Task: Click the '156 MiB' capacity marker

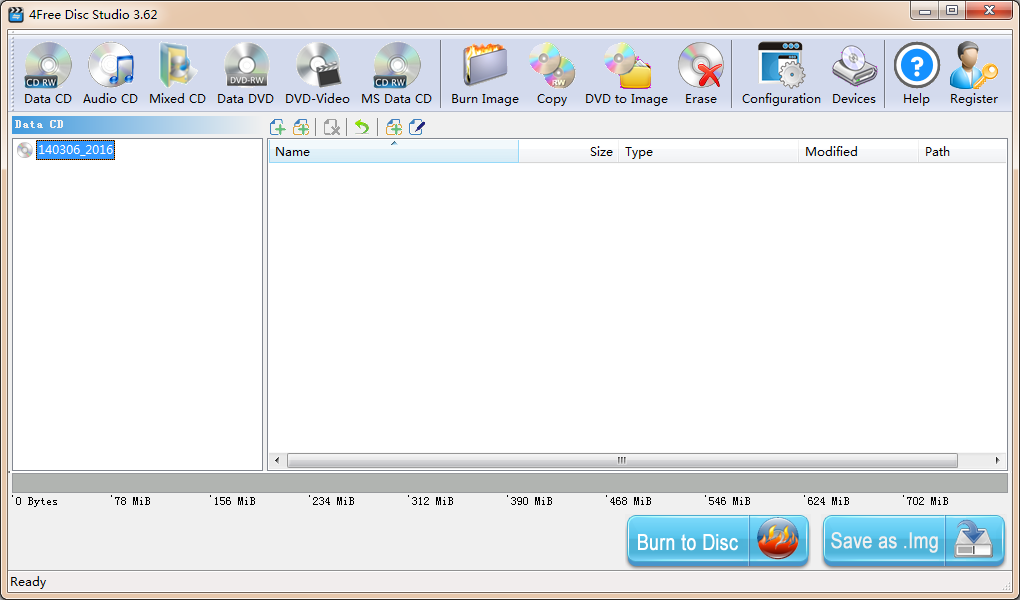Action: [x=234, y=501]
